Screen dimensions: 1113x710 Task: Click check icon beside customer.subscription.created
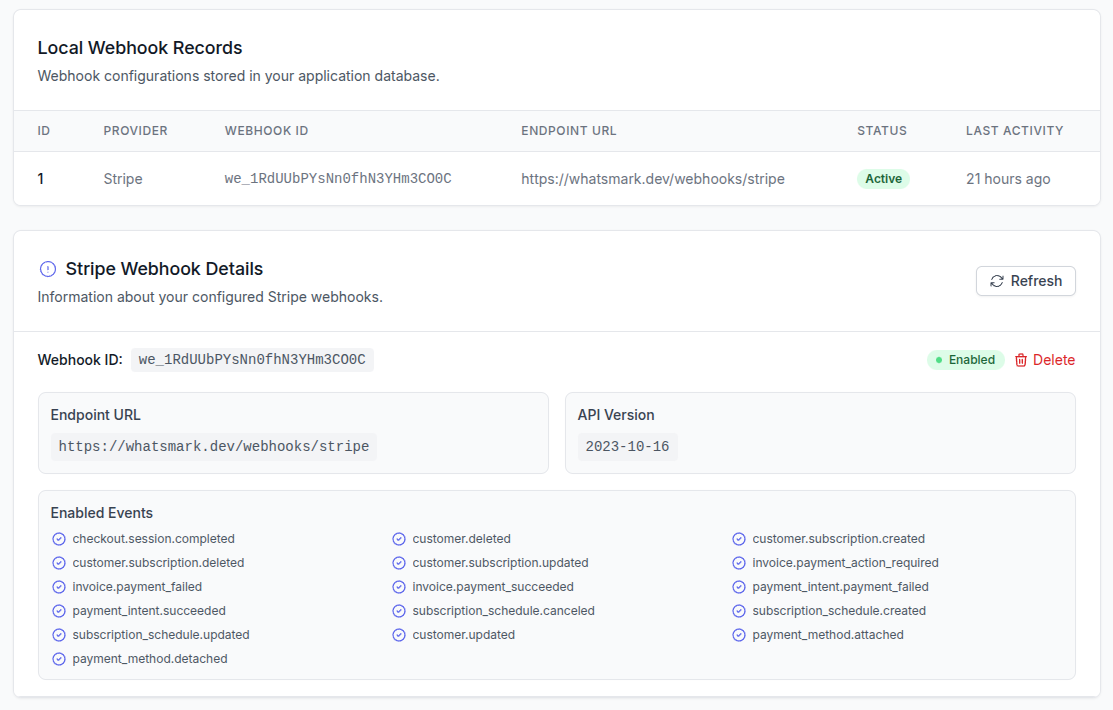click(739, 539)
